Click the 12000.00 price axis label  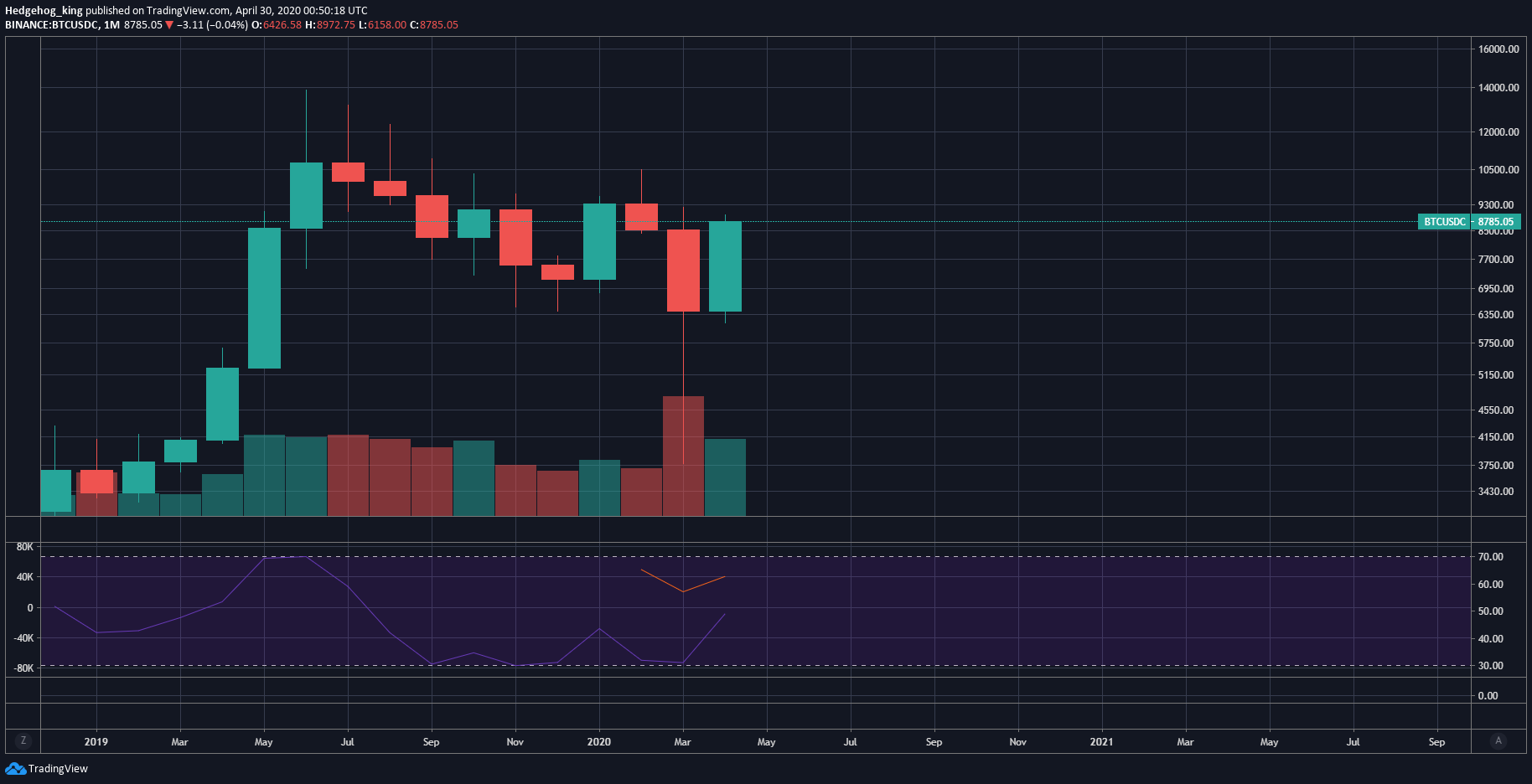point(1498,132)
